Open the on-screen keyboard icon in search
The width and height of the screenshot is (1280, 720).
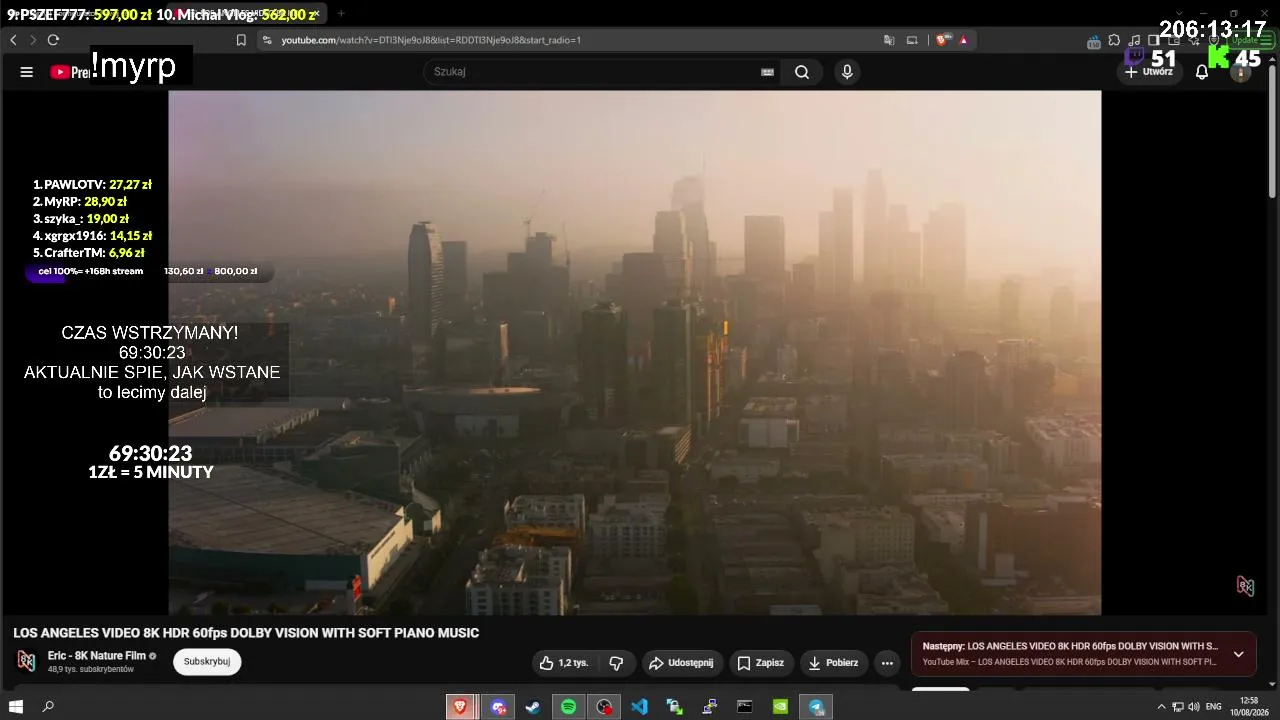click(768, 72)
